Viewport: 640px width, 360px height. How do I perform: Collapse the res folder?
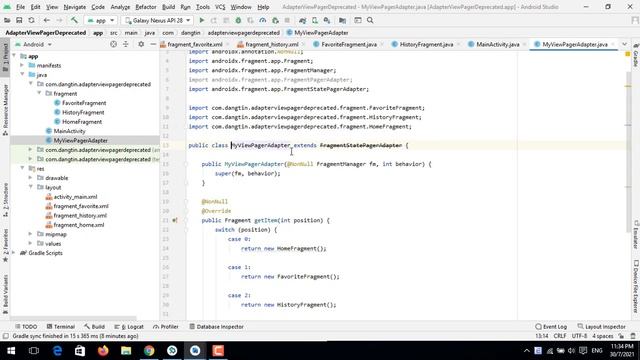tap(22, 168)
